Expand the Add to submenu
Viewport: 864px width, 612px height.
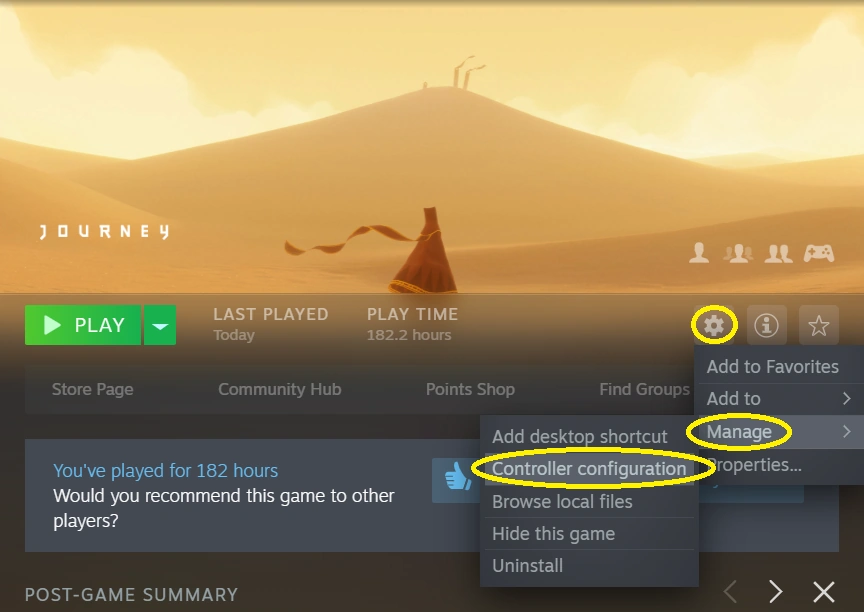779,399
